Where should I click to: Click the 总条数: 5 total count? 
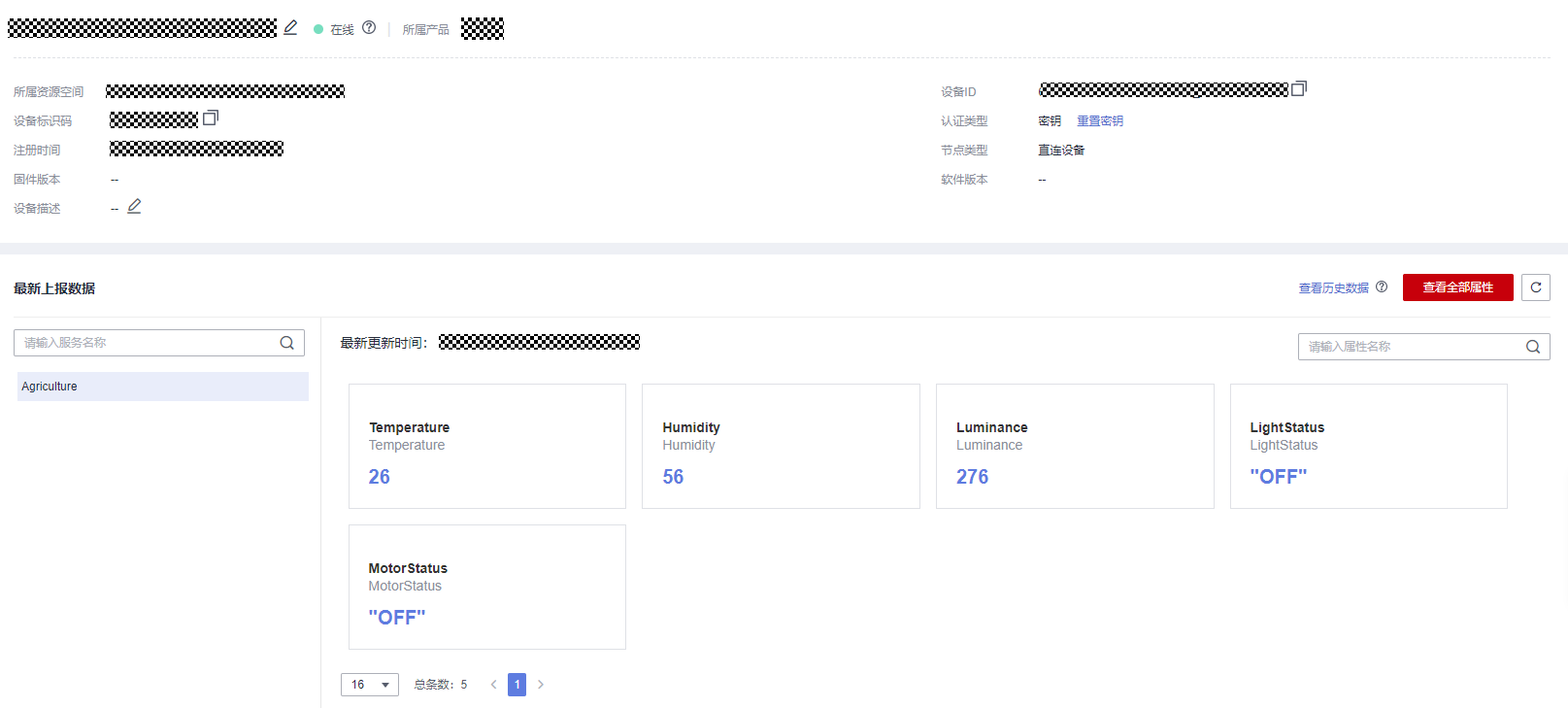click(441, 685)
